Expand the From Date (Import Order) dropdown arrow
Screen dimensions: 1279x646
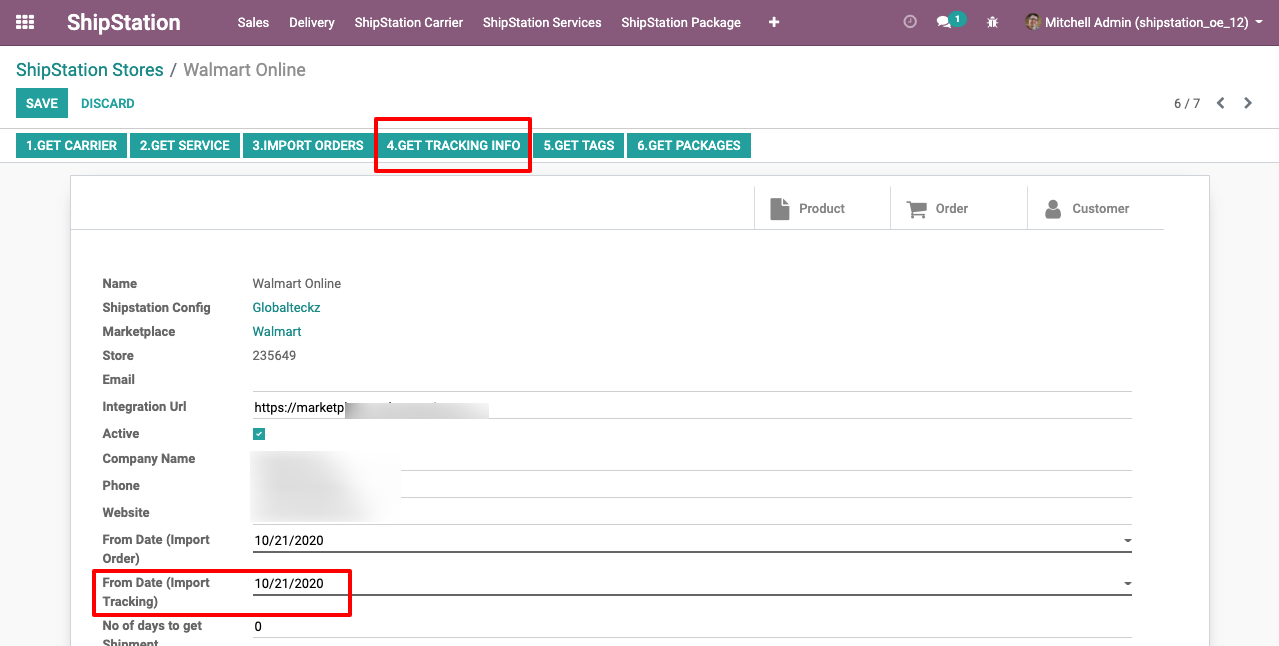1127,541
